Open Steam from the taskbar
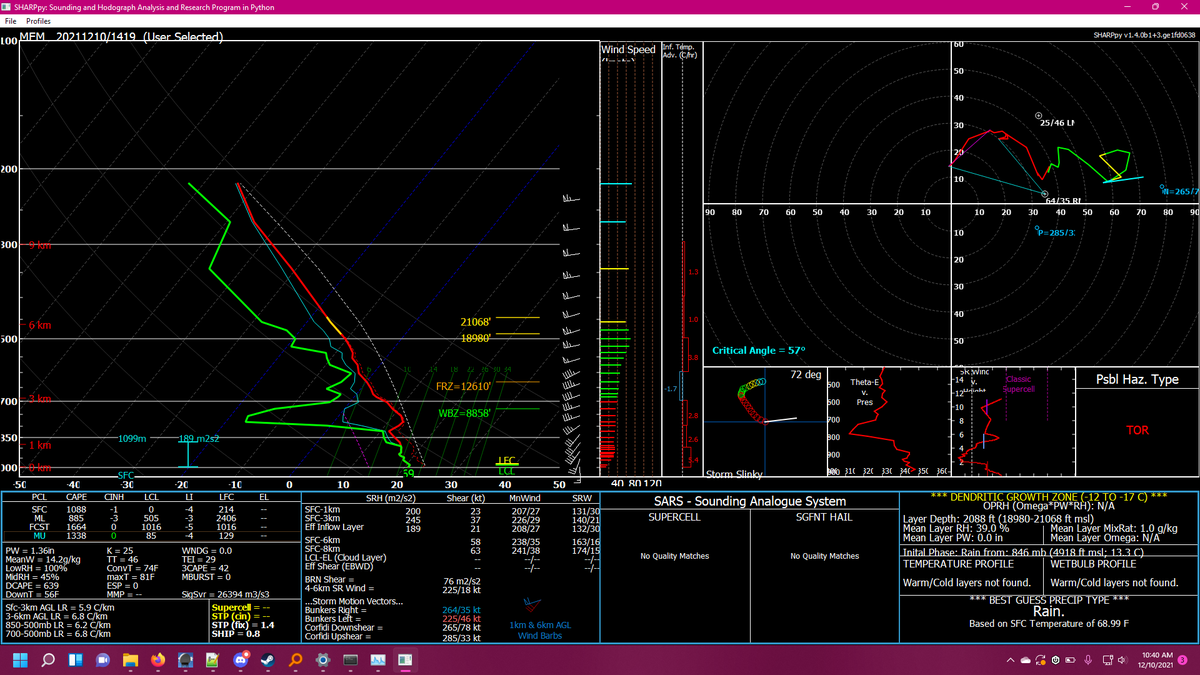The width and height of the screenshot is (1200, 675). pyautogui.click(x=267, y=660)
